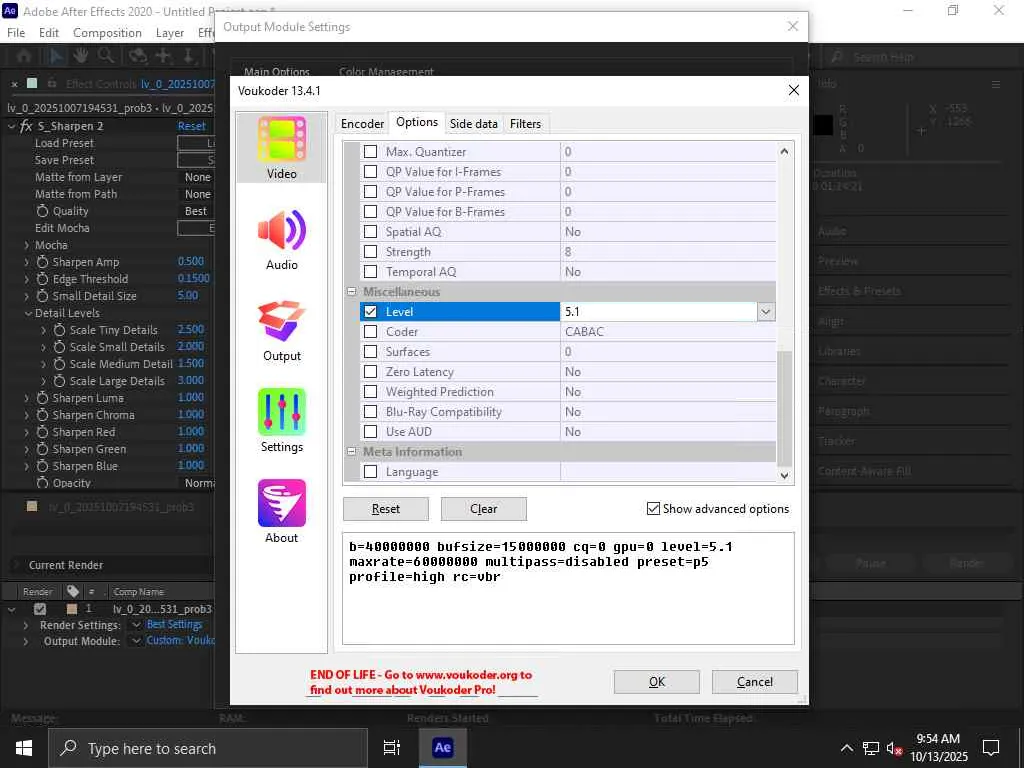Screen dimensions: 1024x768
Task: Click the Sharpen Luma stopwatch icon
Action: (42, 398)
